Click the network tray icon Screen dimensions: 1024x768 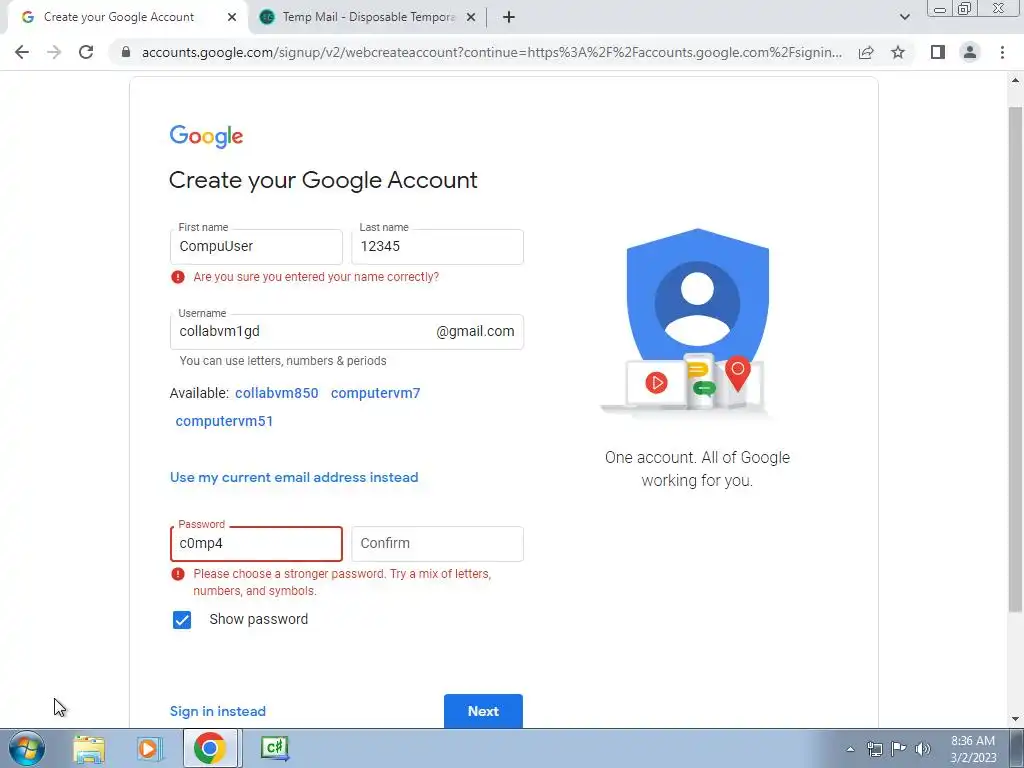pos(874,749)
